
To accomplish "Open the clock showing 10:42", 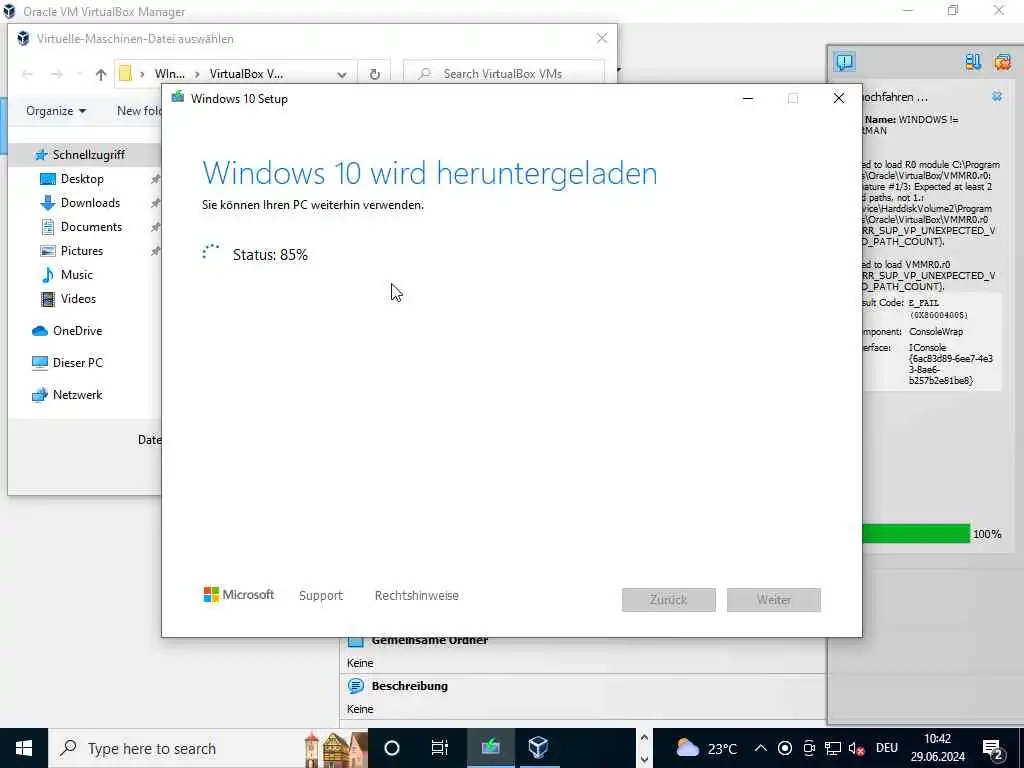I will 937,748.
